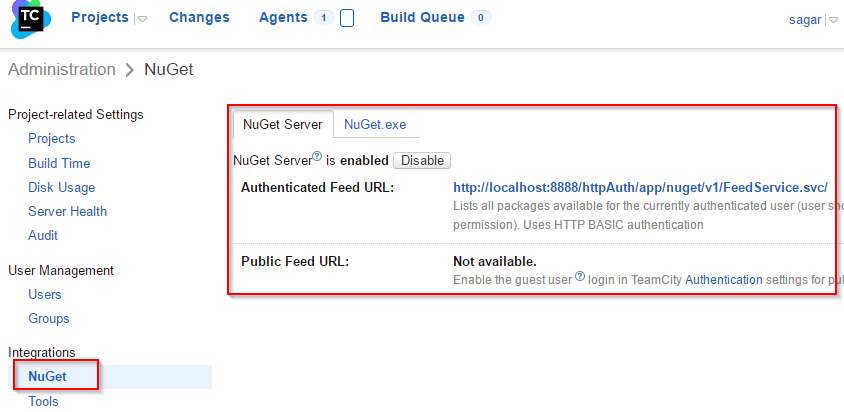Open Projects in the sidebar
Viewport: 844px width, 412px height.
click(52, 138)
